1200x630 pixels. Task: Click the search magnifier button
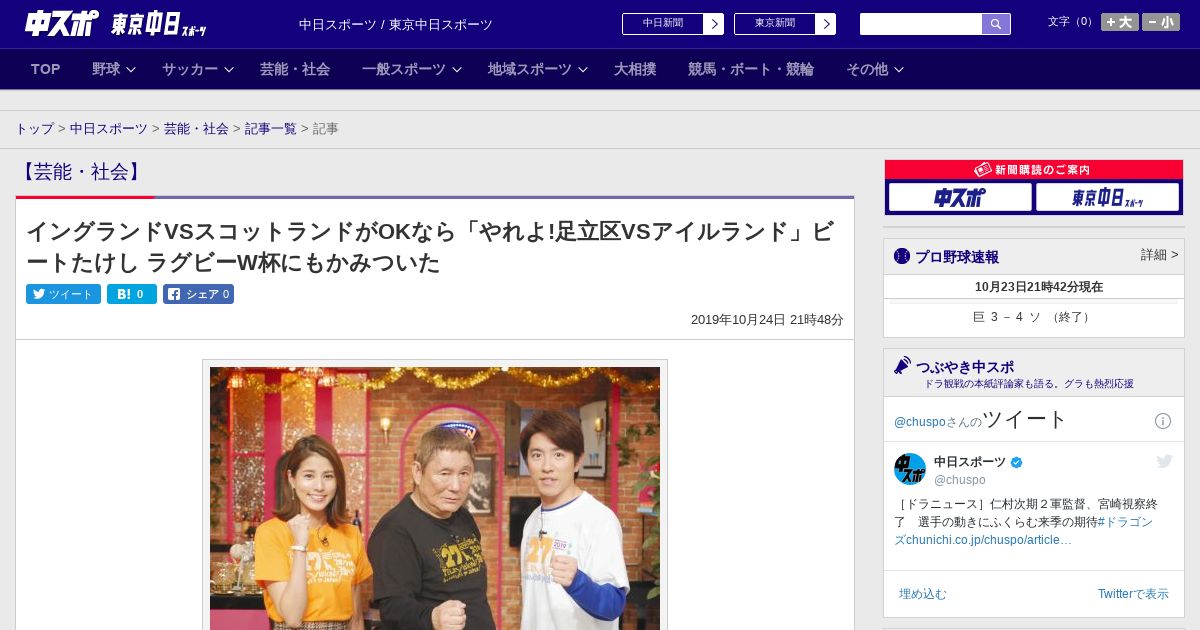(996, 24)
